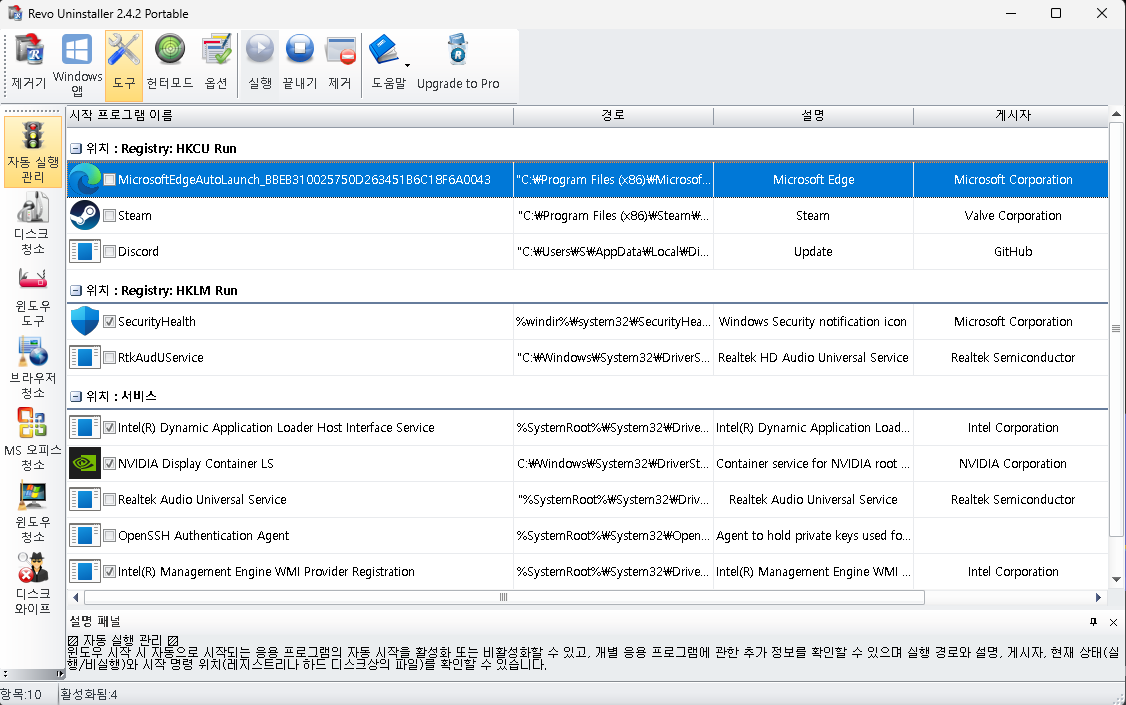1126x705 pixels.
Task: Uncheck Intel Management Engine WMI checkbox
Action: point(109,571)
